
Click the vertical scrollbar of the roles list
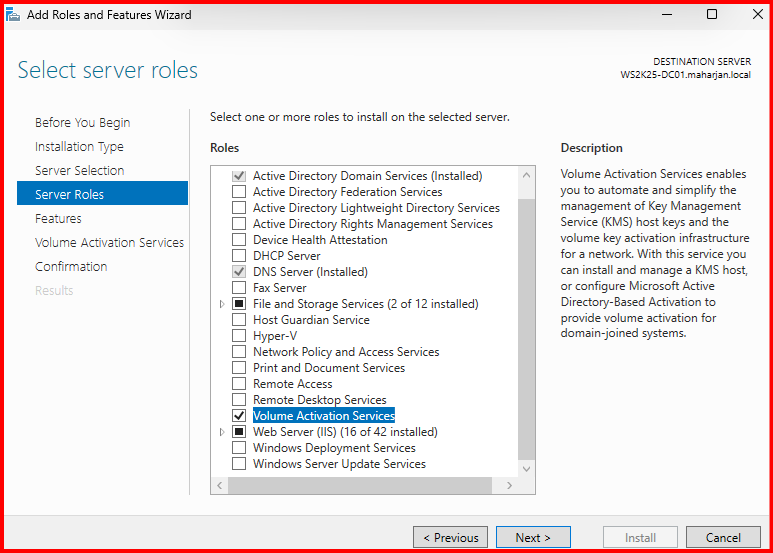pyautogui.click(x=526, y=320)
